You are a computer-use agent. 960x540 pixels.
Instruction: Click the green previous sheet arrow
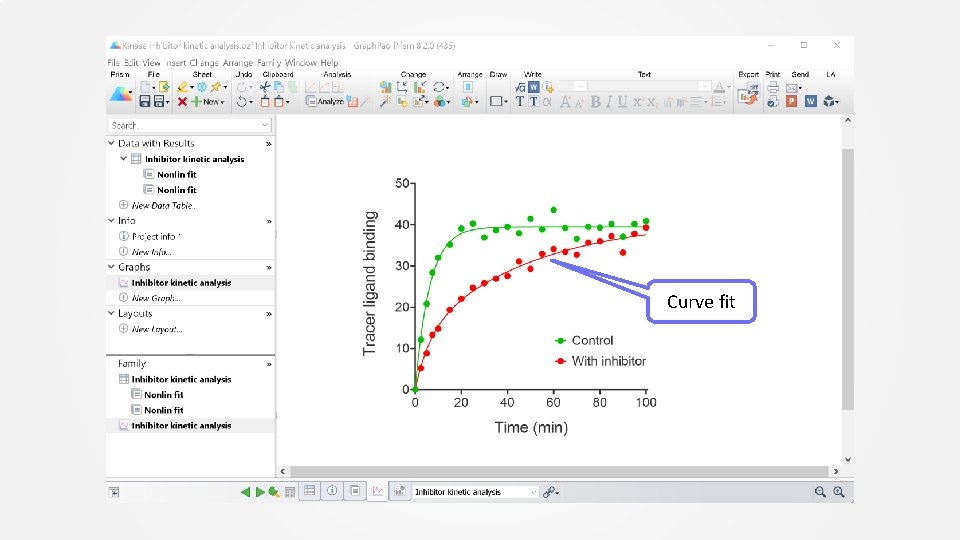click(246, 492)
